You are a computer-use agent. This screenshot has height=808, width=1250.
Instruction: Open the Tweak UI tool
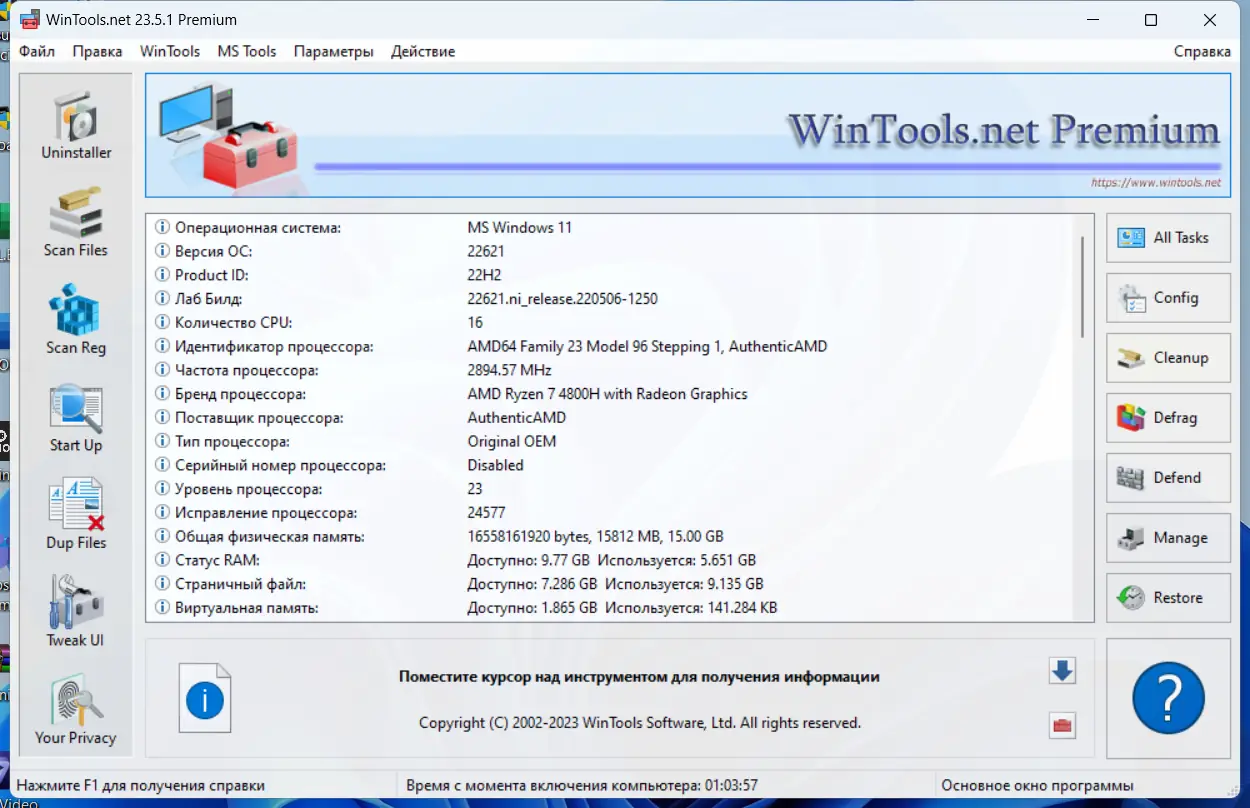pos(76,612)
